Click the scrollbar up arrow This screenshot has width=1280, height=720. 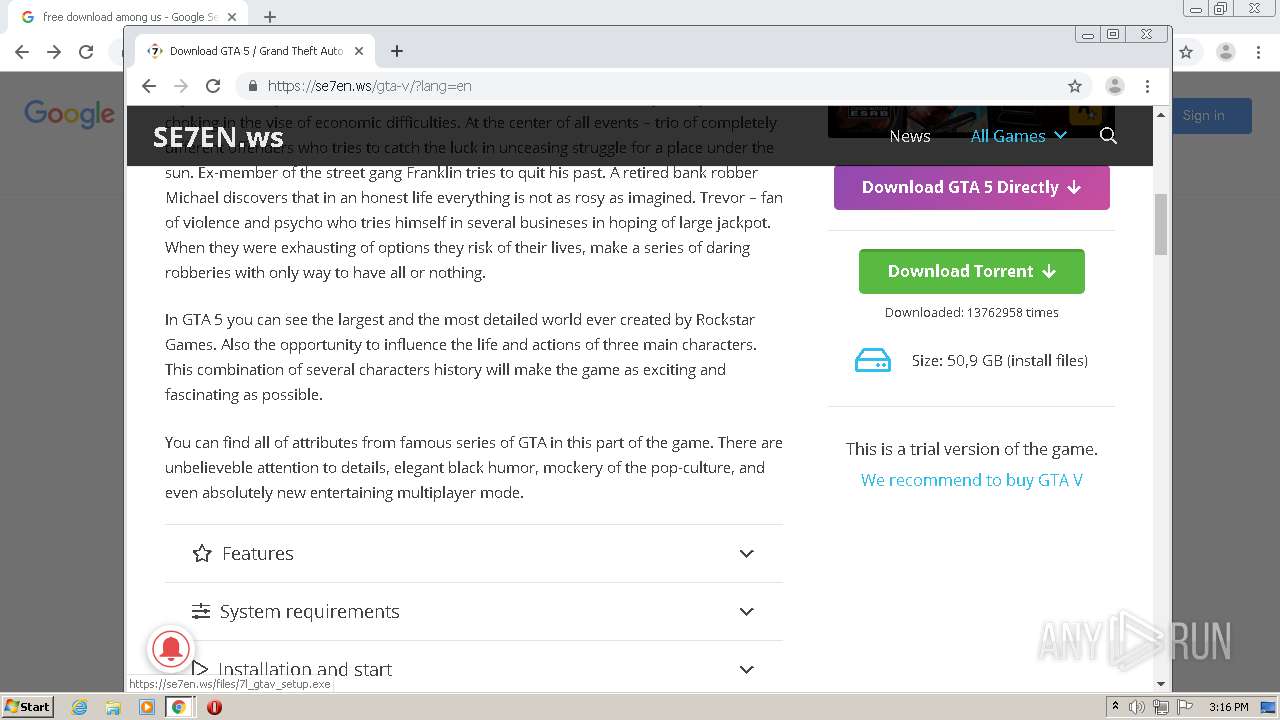click(x=1161, y=114)
